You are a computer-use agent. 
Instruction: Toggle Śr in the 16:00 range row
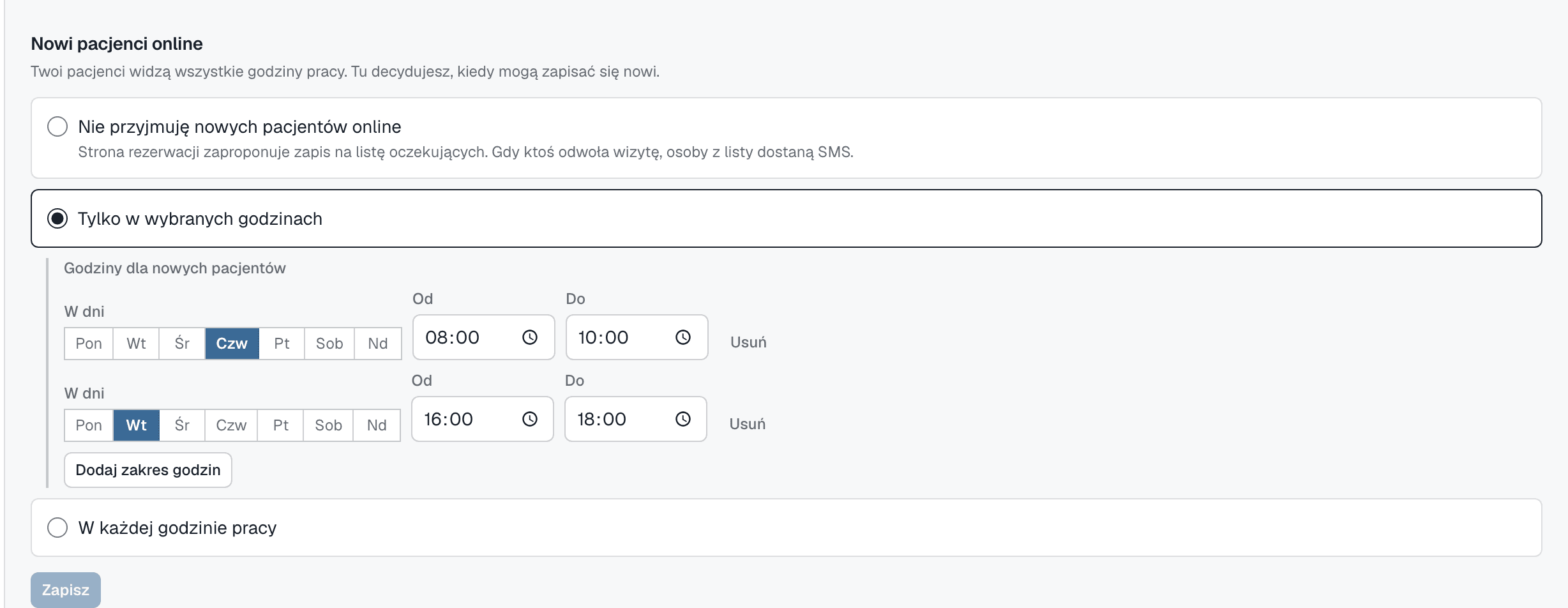182,425
